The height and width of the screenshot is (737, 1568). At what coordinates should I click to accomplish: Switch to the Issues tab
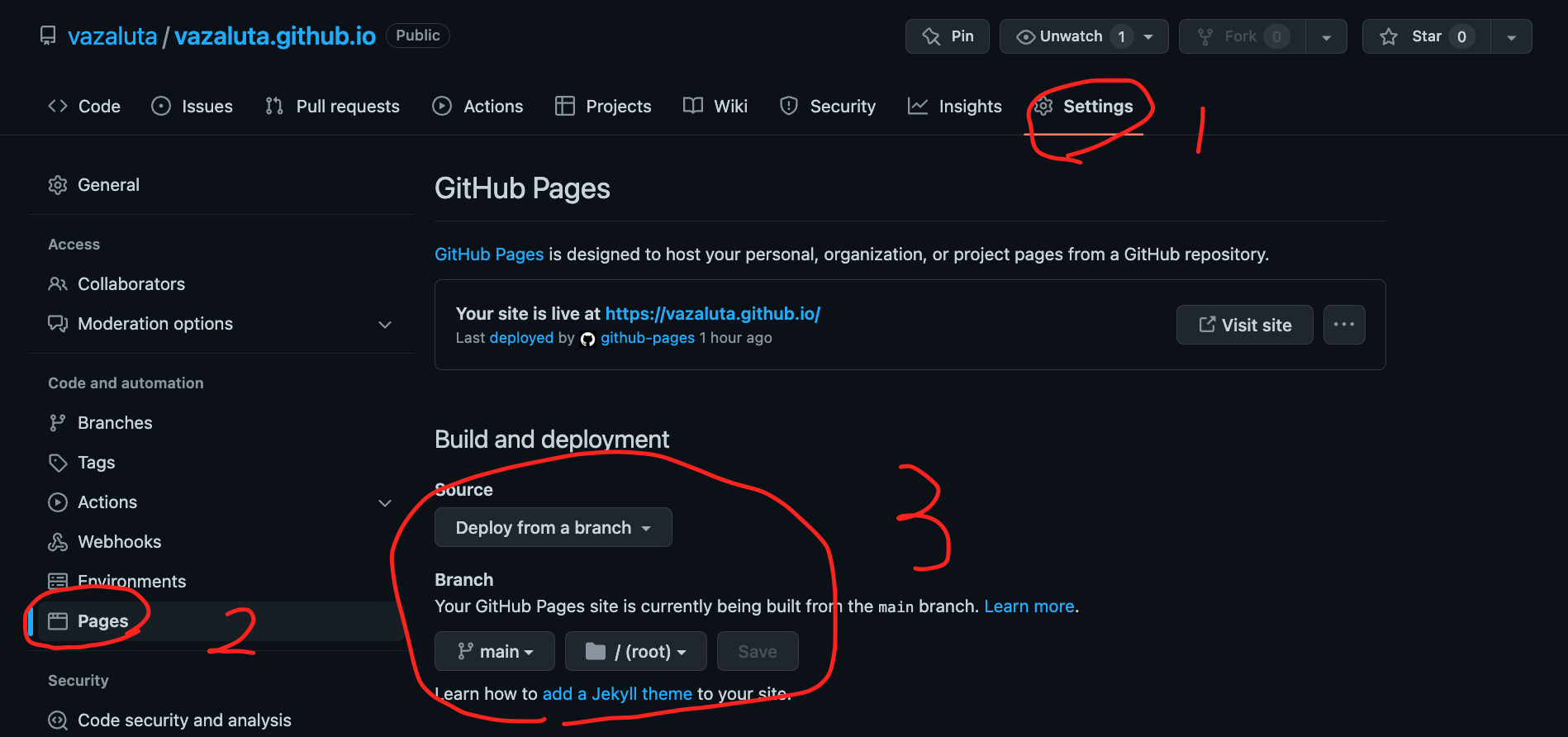192,106
